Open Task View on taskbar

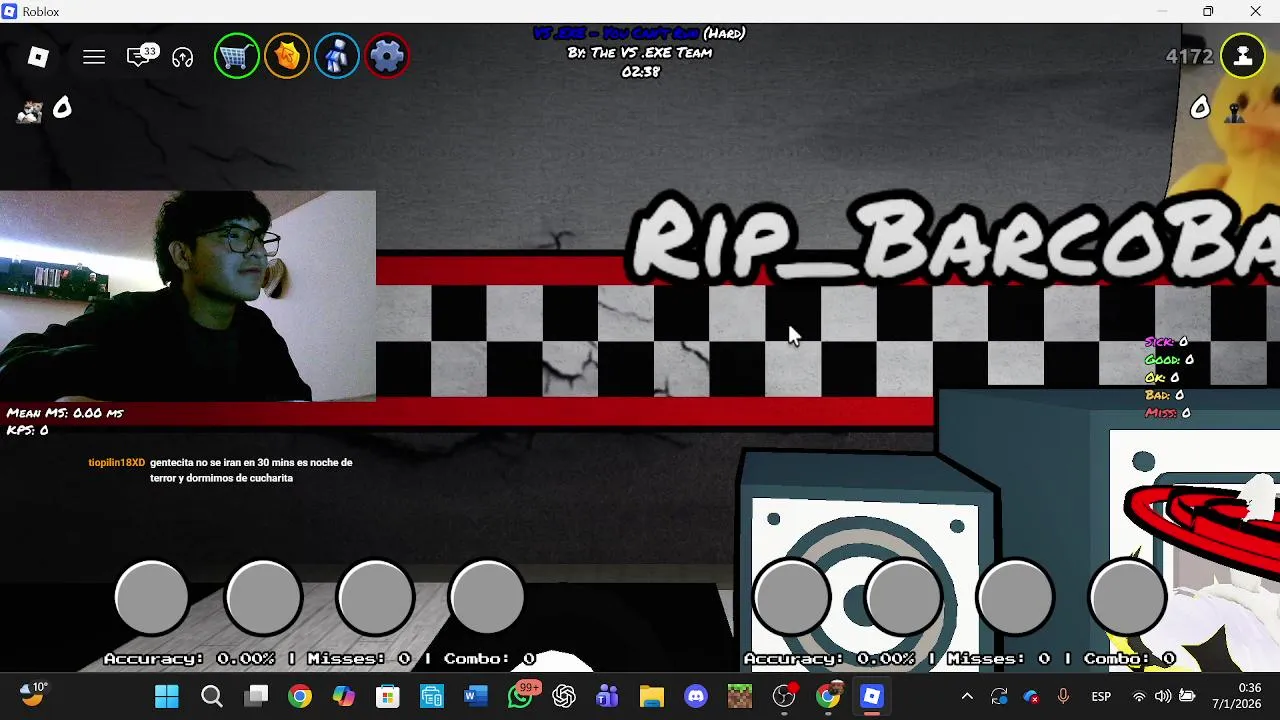coord(257,696)
